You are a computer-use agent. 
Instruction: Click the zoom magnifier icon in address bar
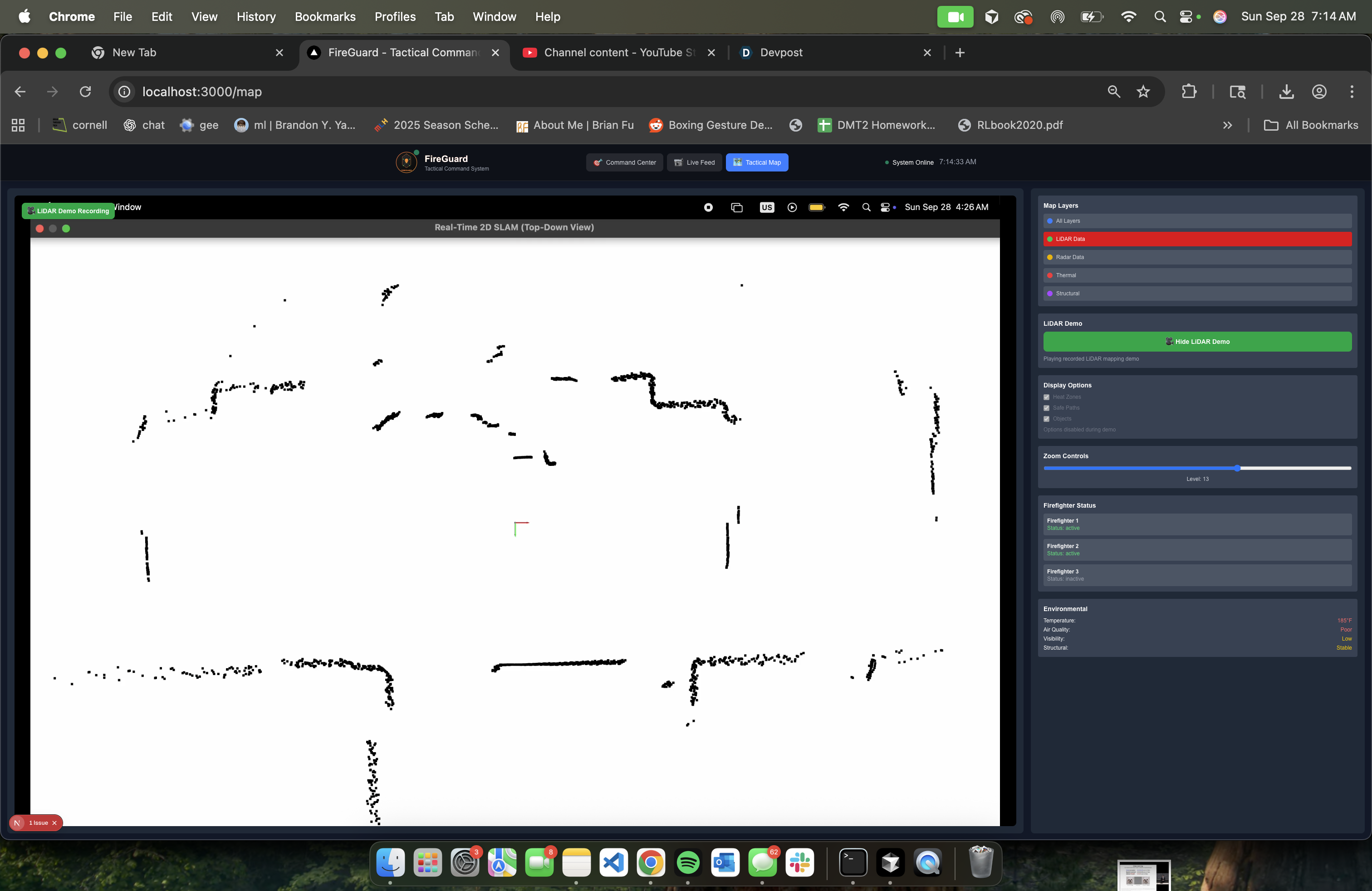pyautogui.click(x=1114, y=92)
